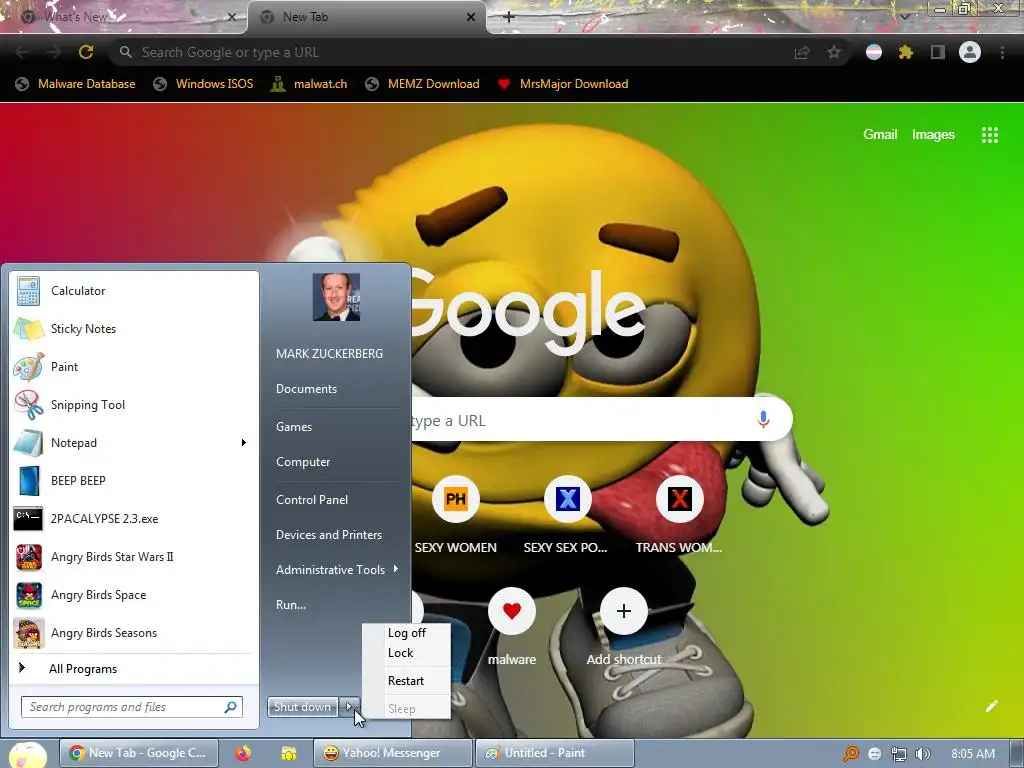Open Calculator from the Start menu

coord(134,291)
